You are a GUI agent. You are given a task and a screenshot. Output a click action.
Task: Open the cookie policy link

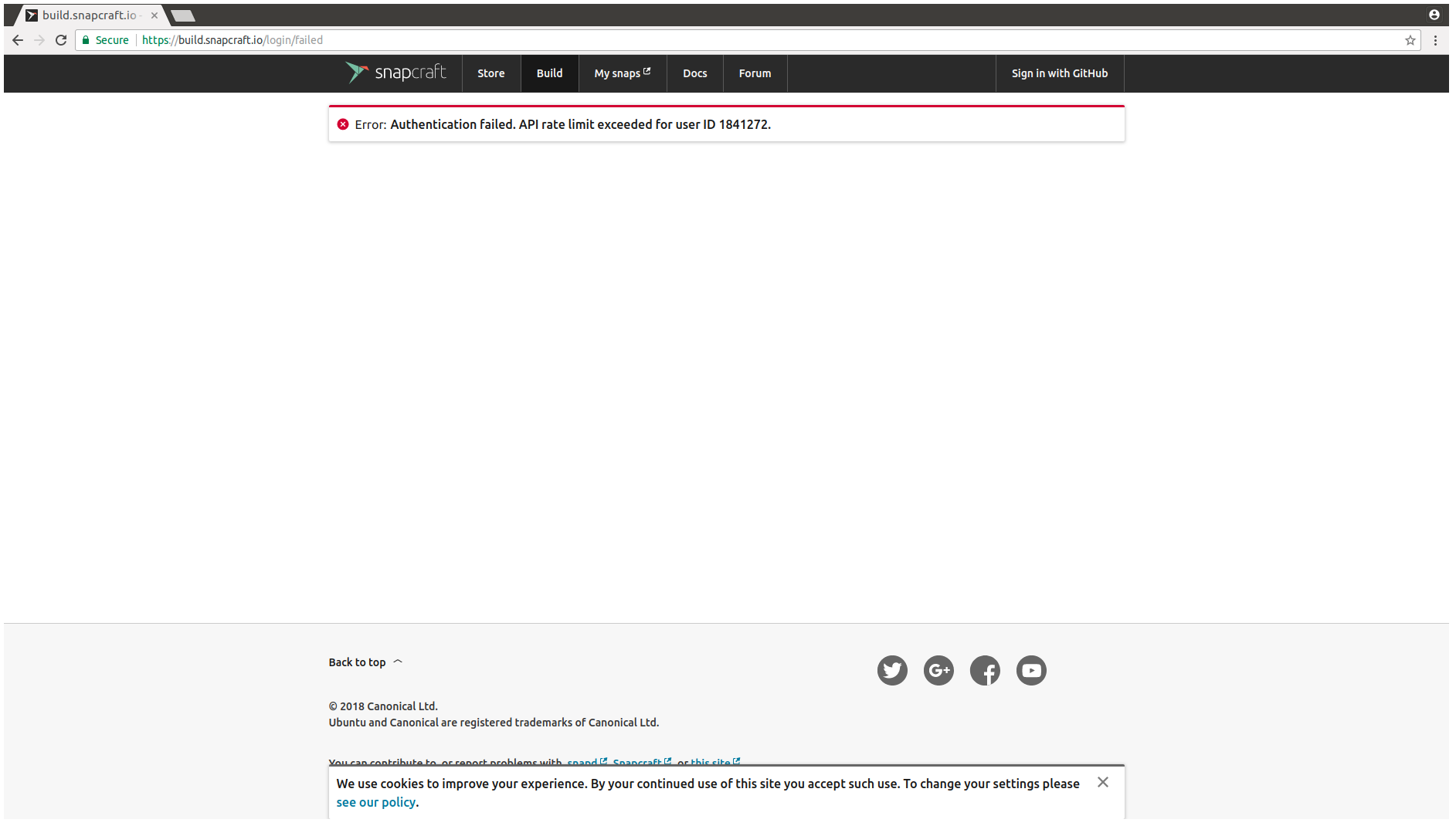375,802
